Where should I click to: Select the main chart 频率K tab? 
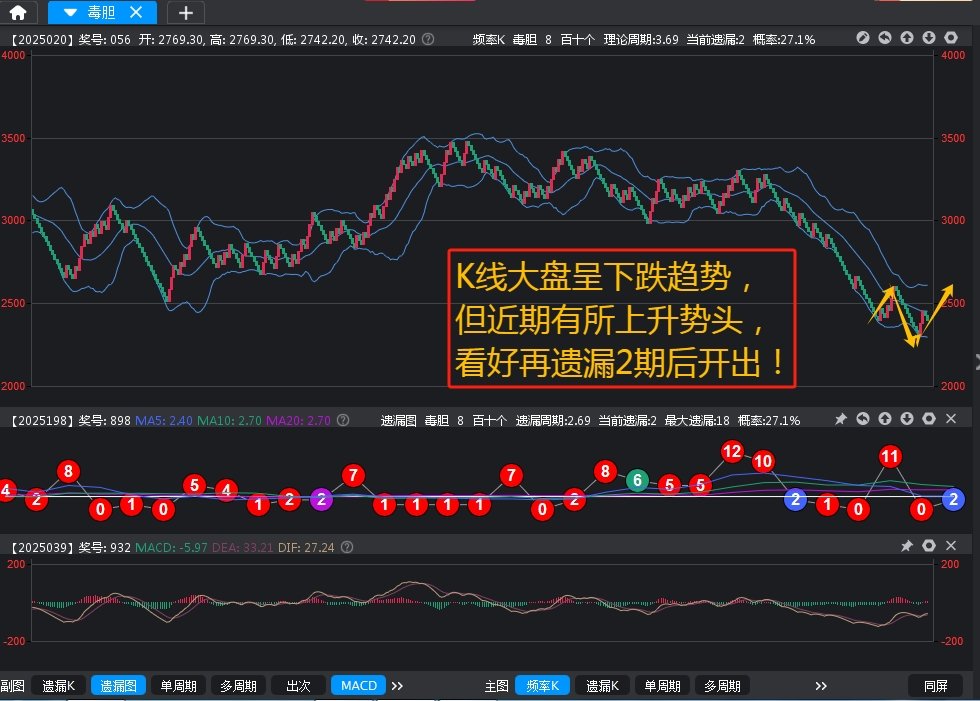click(542, 685)
